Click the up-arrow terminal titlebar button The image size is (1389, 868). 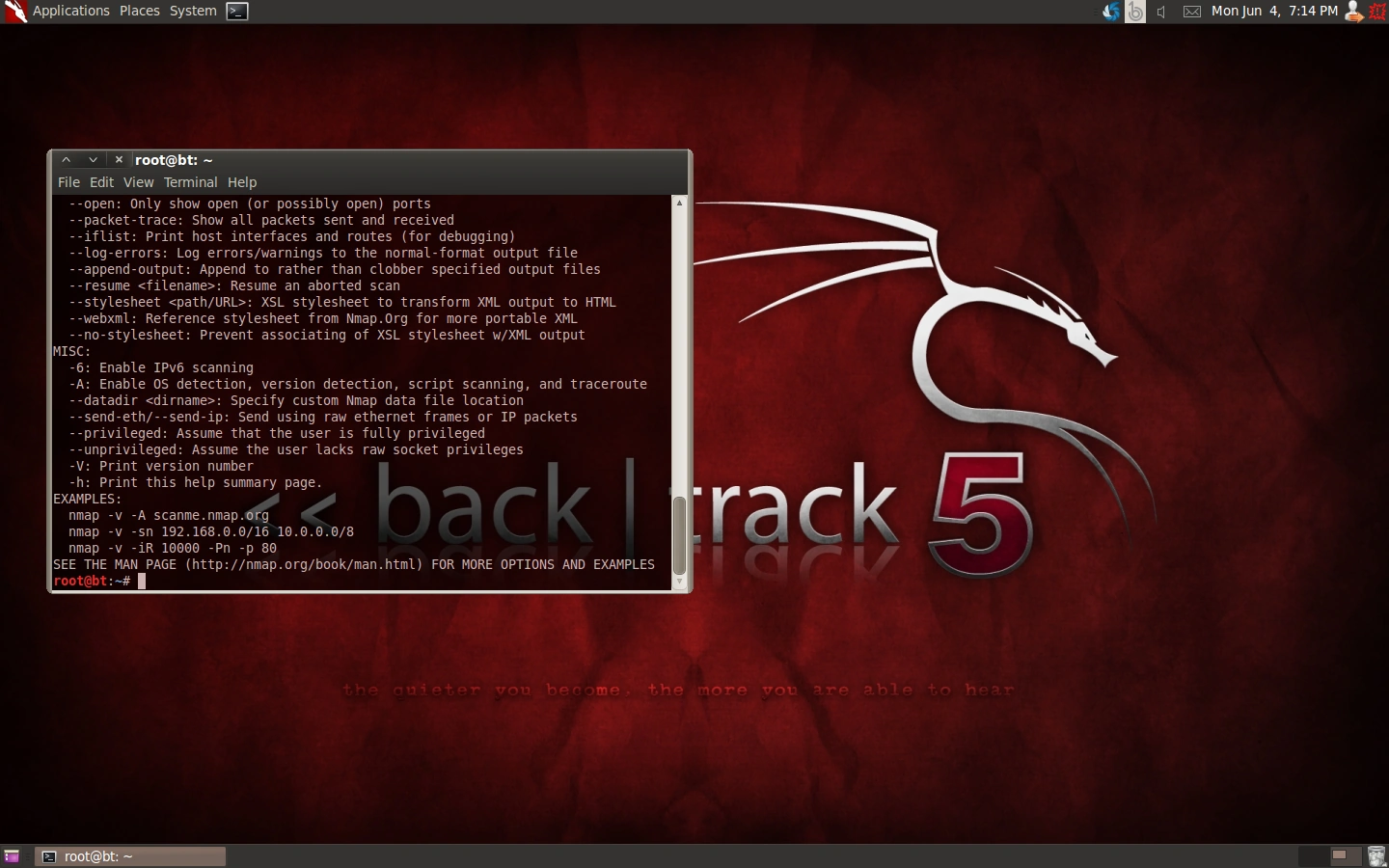click(x=67, y=160)
